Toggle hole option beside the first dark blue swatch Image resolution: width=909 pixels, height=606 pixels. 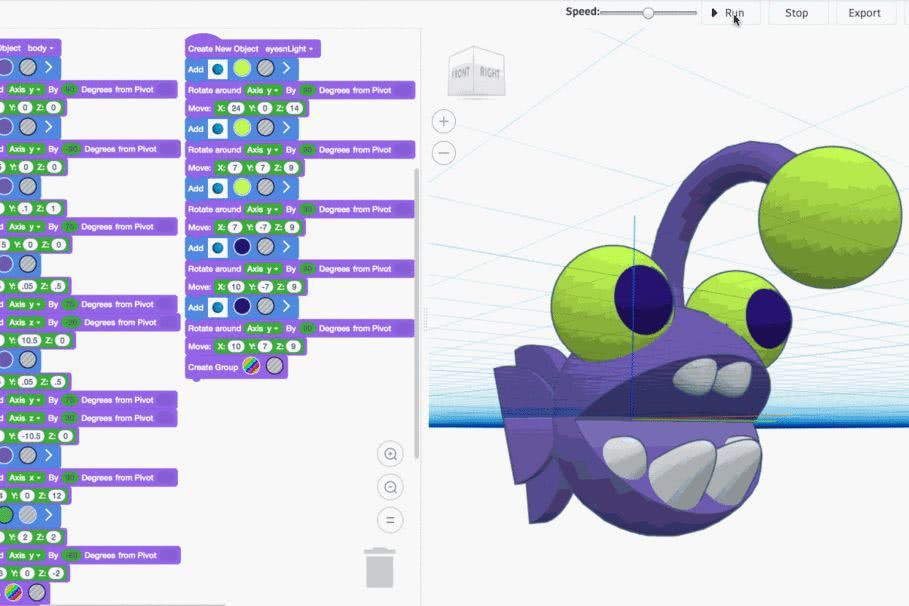[265, 248]
